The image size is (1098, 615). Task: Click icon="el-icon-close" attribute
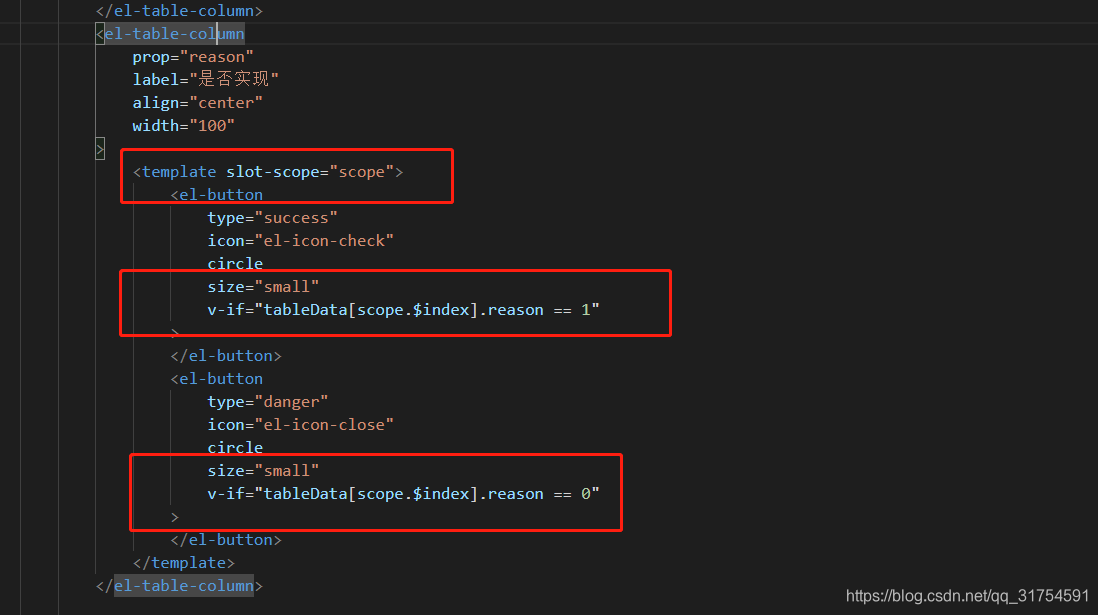(300, 425)
